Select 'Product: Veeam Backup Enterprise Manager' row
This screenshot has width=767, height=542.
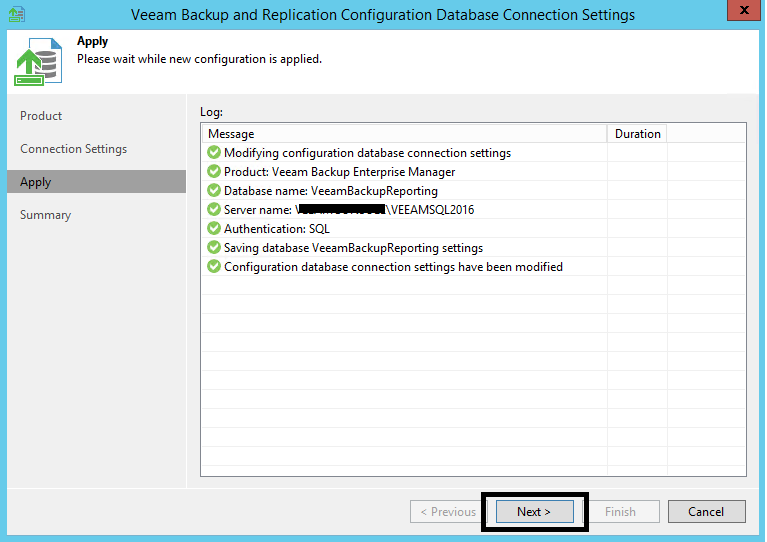(x=473, y=172)
